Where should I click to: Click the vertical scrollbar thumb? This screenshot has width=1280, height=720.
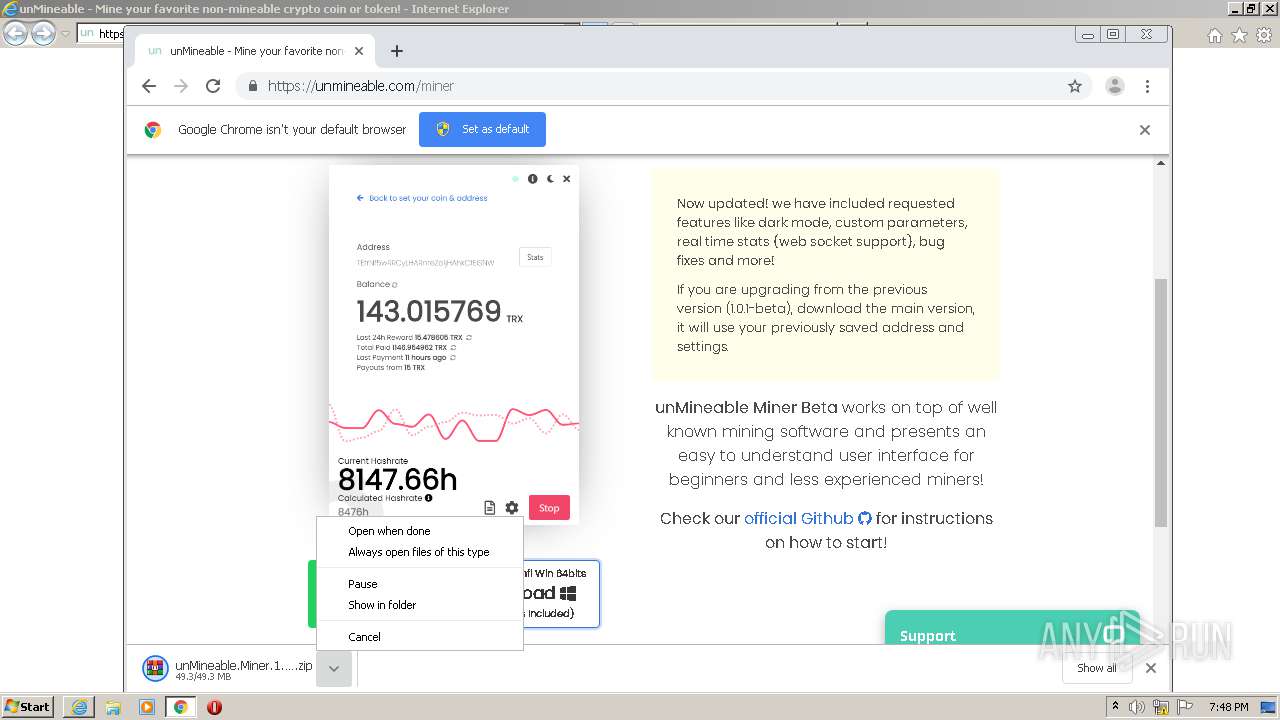[x=1161, y=403]
